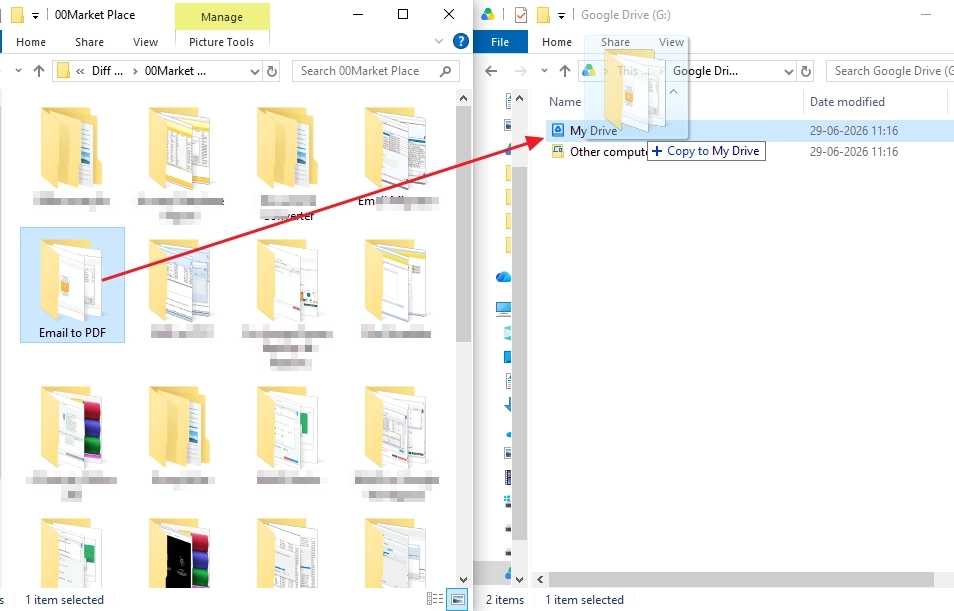Click the OneDrive cloud icon in sidebar
The width and height of the screenshot is (954, 611).
503,277
